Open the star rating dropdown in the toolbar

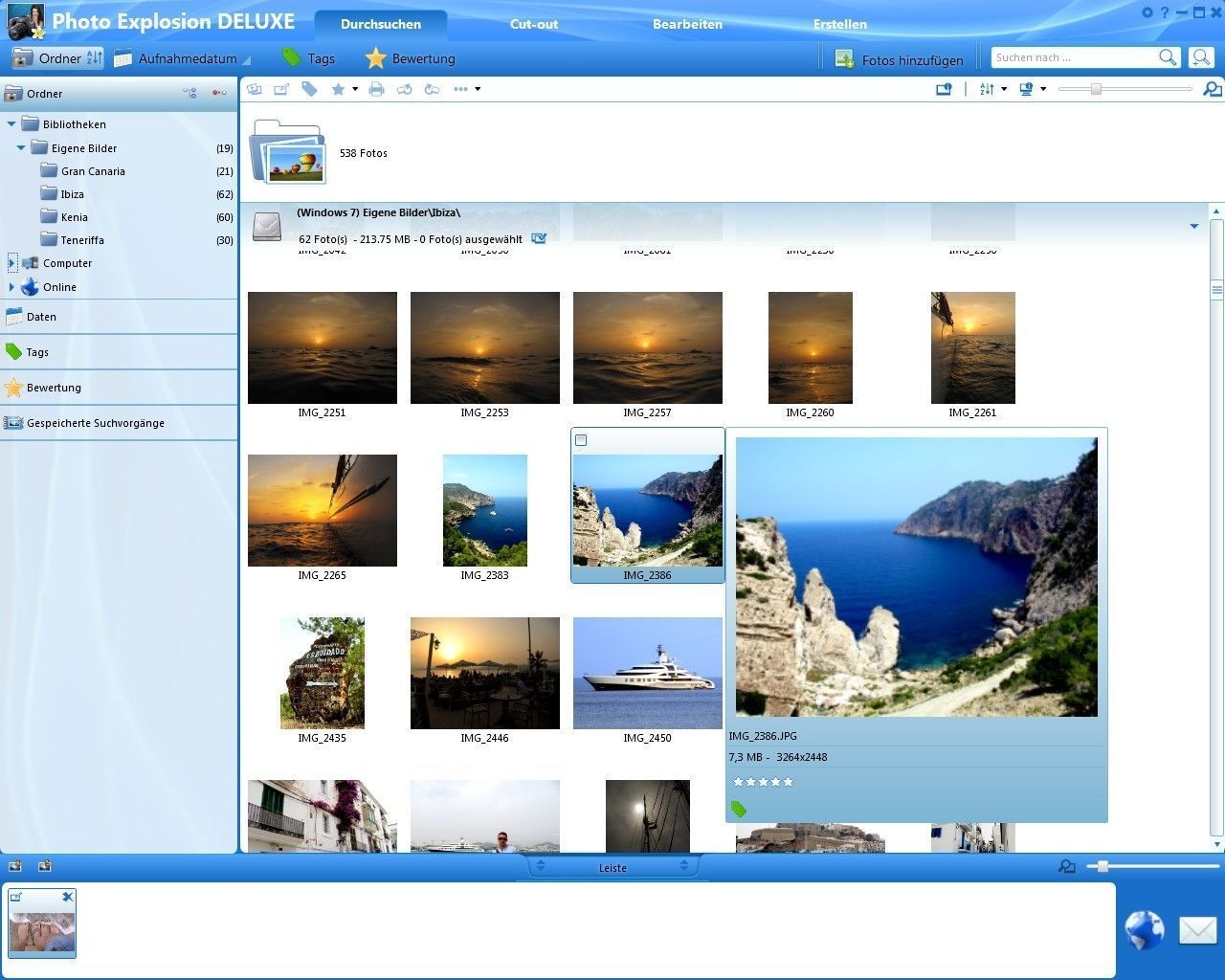pos(354,89)
